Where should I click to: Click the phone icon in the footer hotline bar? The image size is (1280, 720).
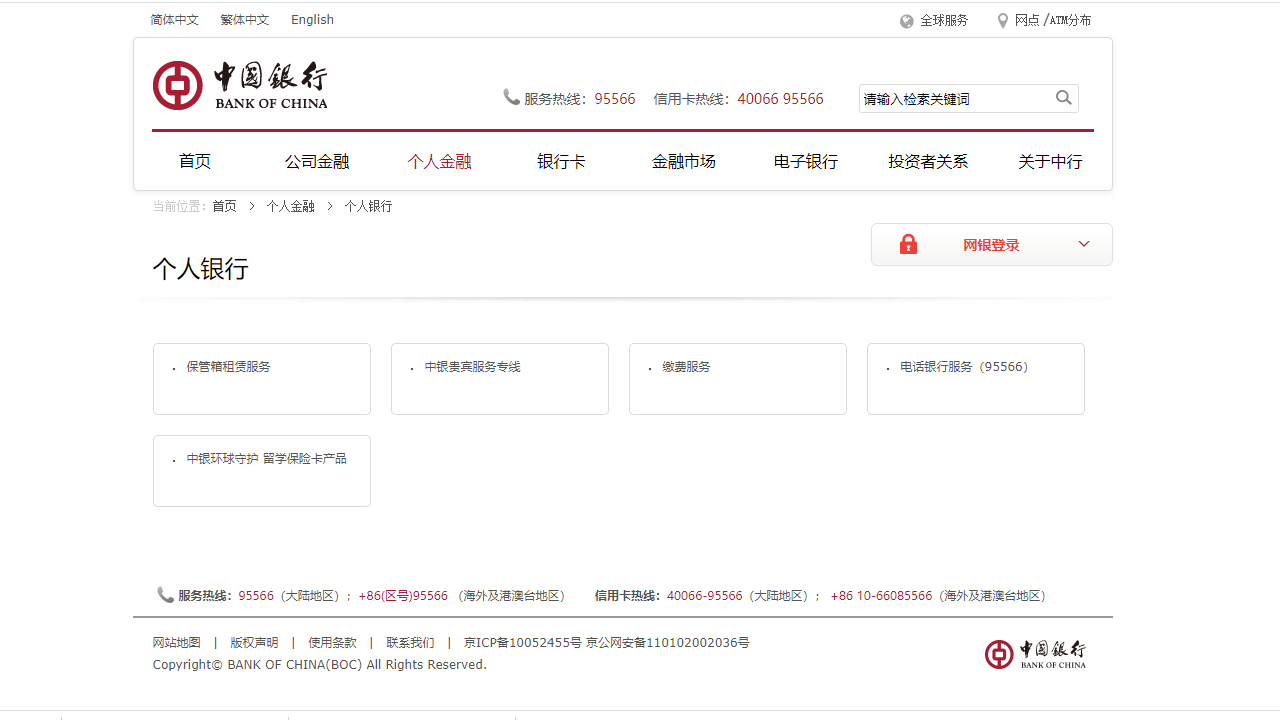165,594
